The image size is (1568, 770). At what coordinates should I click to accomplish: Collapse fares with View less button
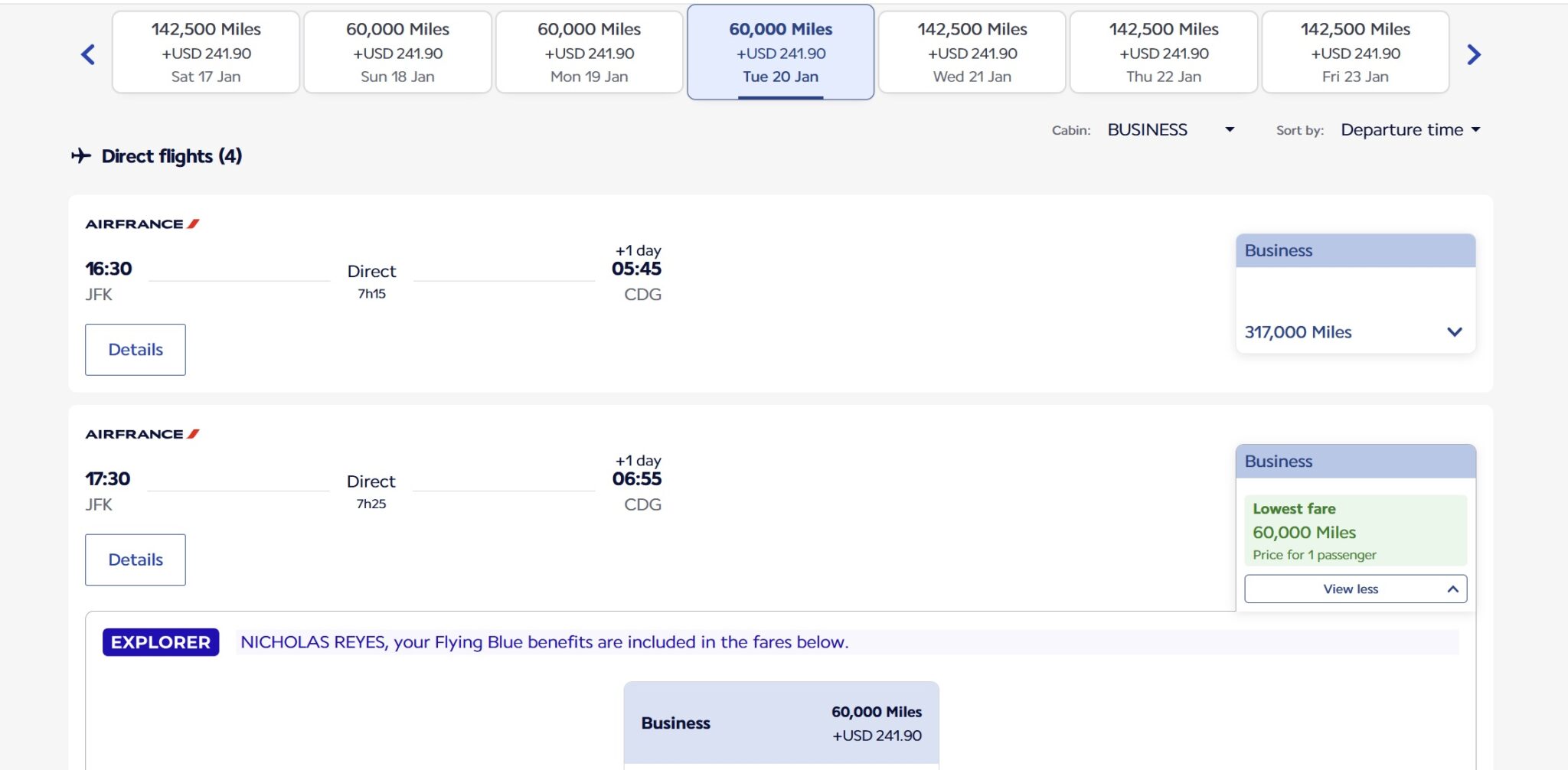(x=1355, y=589)
